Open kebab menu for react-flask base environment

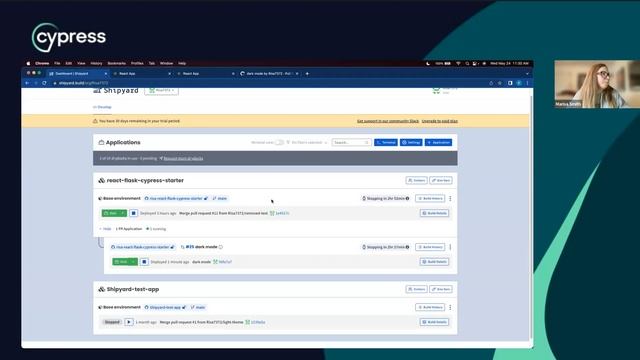coord(450,198)
